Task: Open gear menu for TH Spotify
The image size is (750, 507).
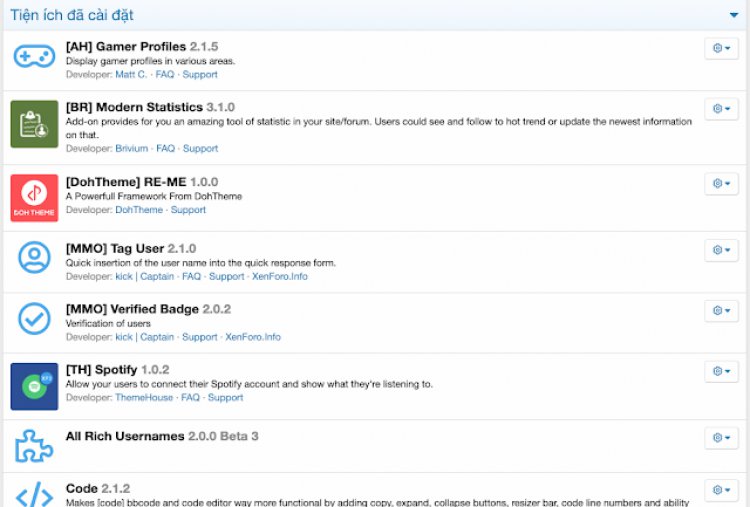Action: click(721, 371)
